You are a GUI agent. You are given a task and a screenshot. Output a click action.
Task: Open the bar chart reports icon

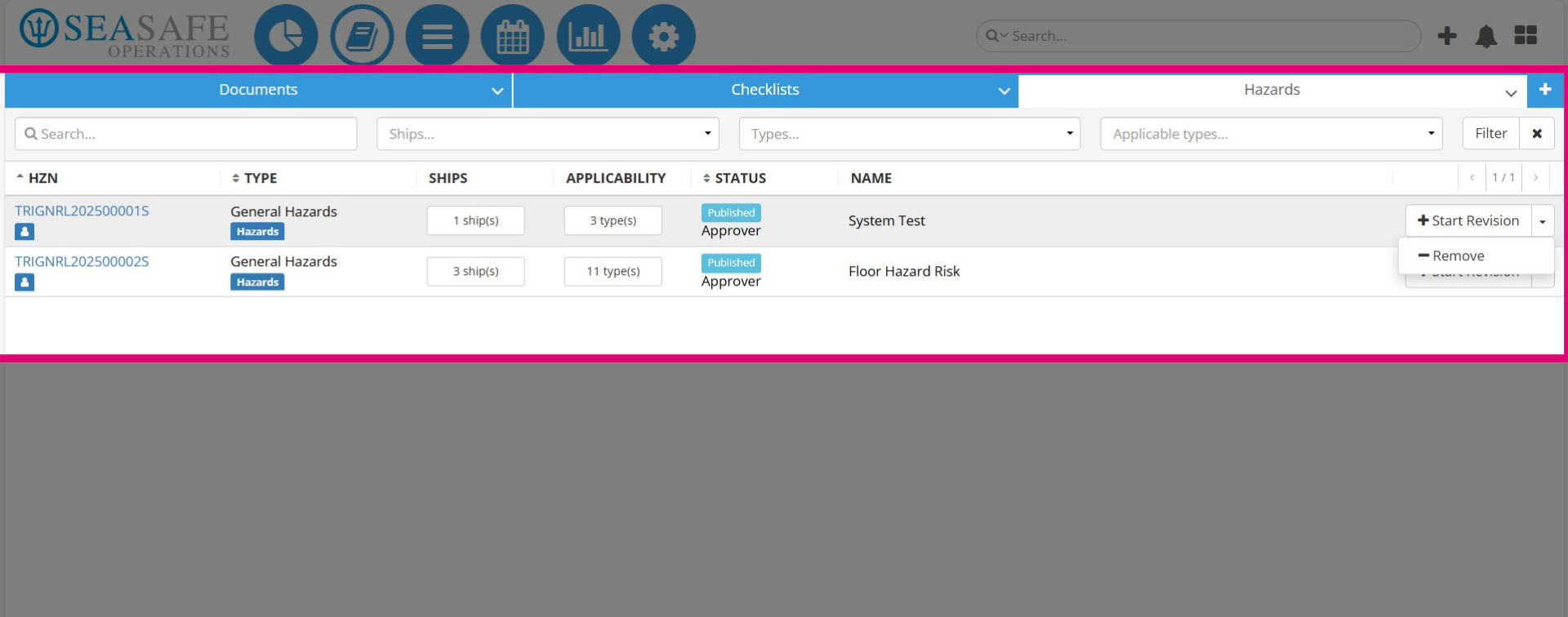[x=588, y=36]
